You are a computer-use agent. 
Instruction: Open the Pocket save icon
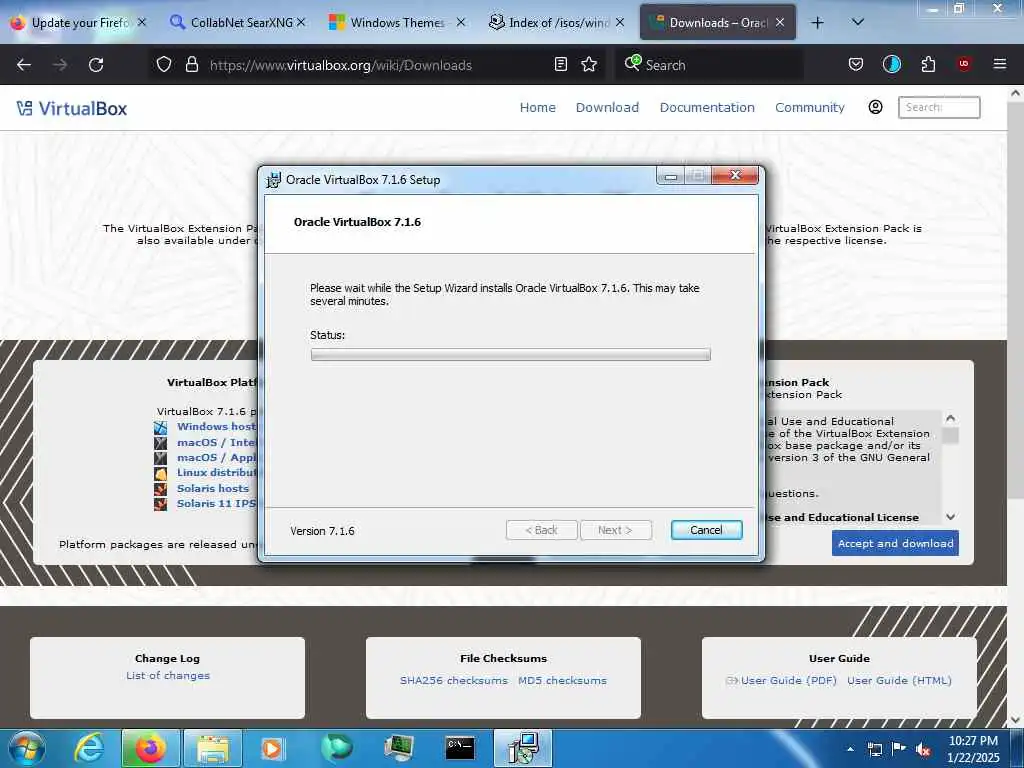tap(856, 64)
